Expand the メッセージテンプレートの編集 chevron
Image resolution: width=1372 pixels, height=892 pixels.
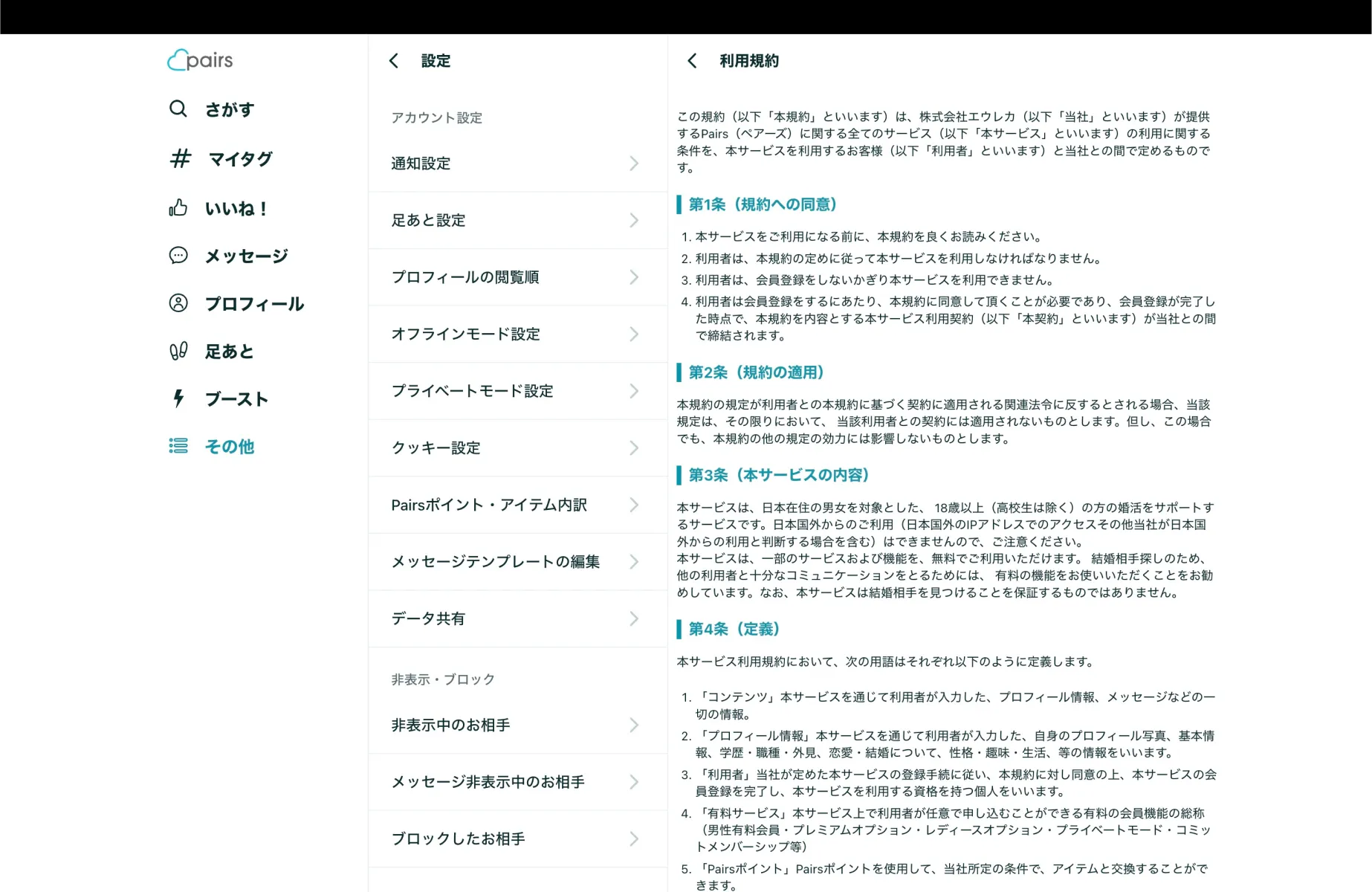634,561
